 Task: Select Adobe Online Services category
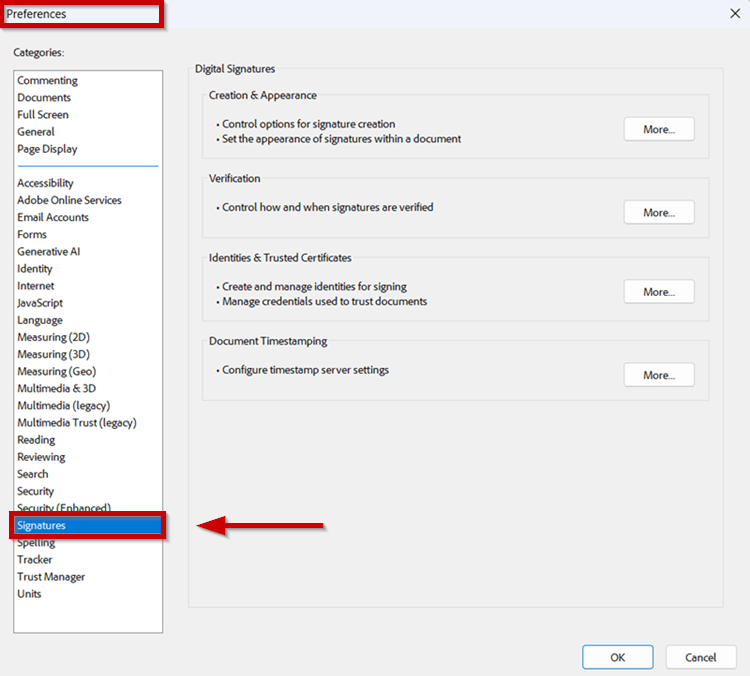point(69,200)
